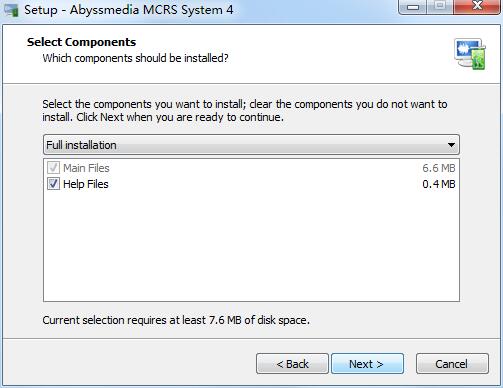Click the disabled maximize button
The height and width of the screenshot is (388, 503).
pyautogui.click(x=440, y=7)
